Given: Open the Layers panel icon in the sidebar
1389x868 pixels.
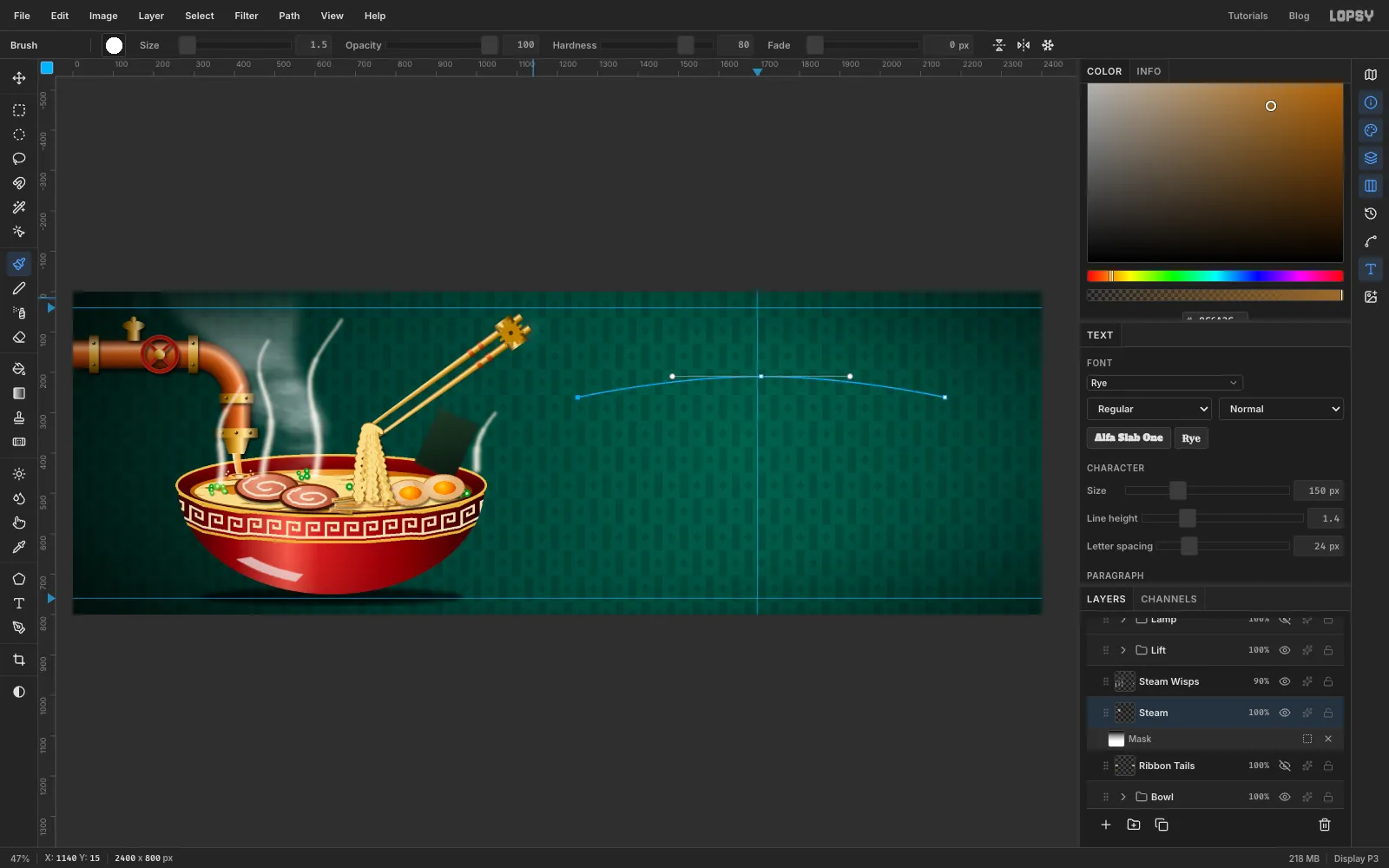Looking at the screenshot, I should coord(1371,158).
